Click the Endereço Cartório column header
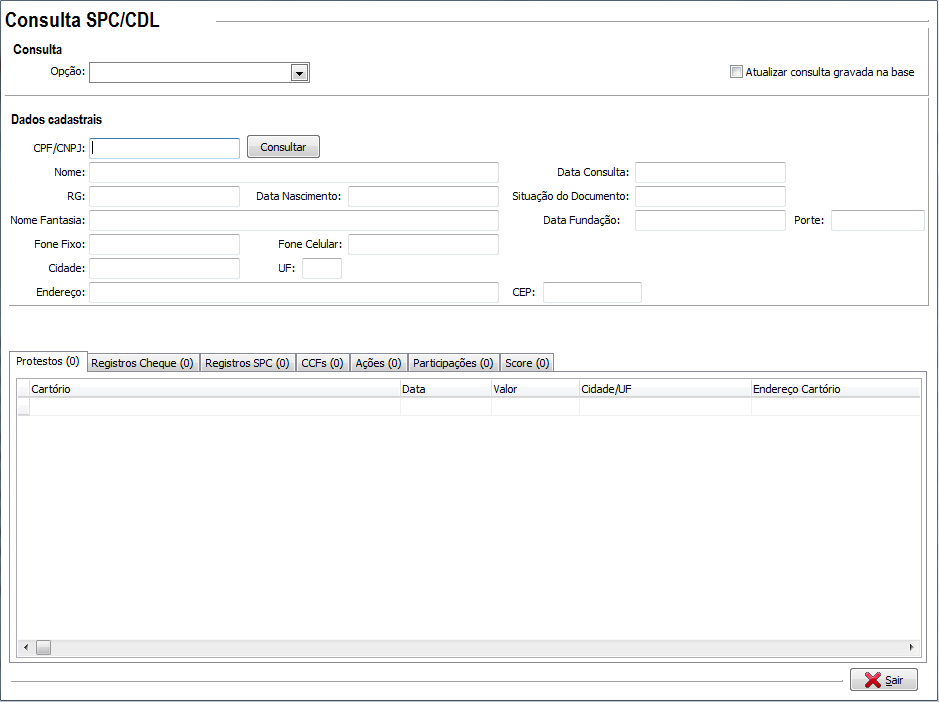 834,389
